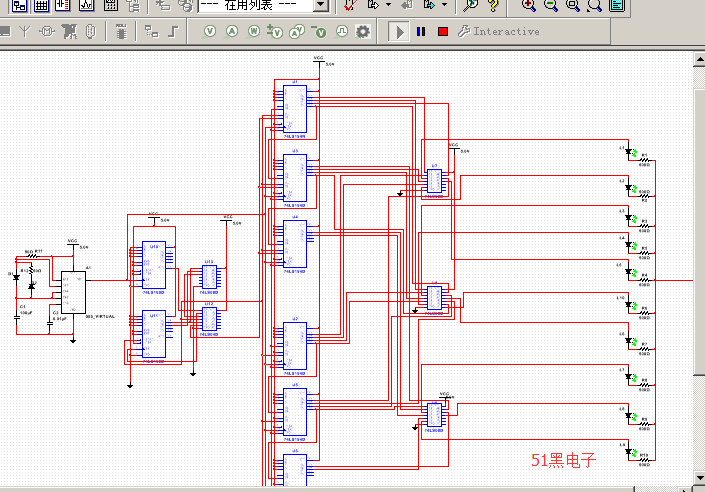The width and height of the screenshot is (705, 492).
Task: Click vertical scrollbar down arrow
Action: pos(700,477)
